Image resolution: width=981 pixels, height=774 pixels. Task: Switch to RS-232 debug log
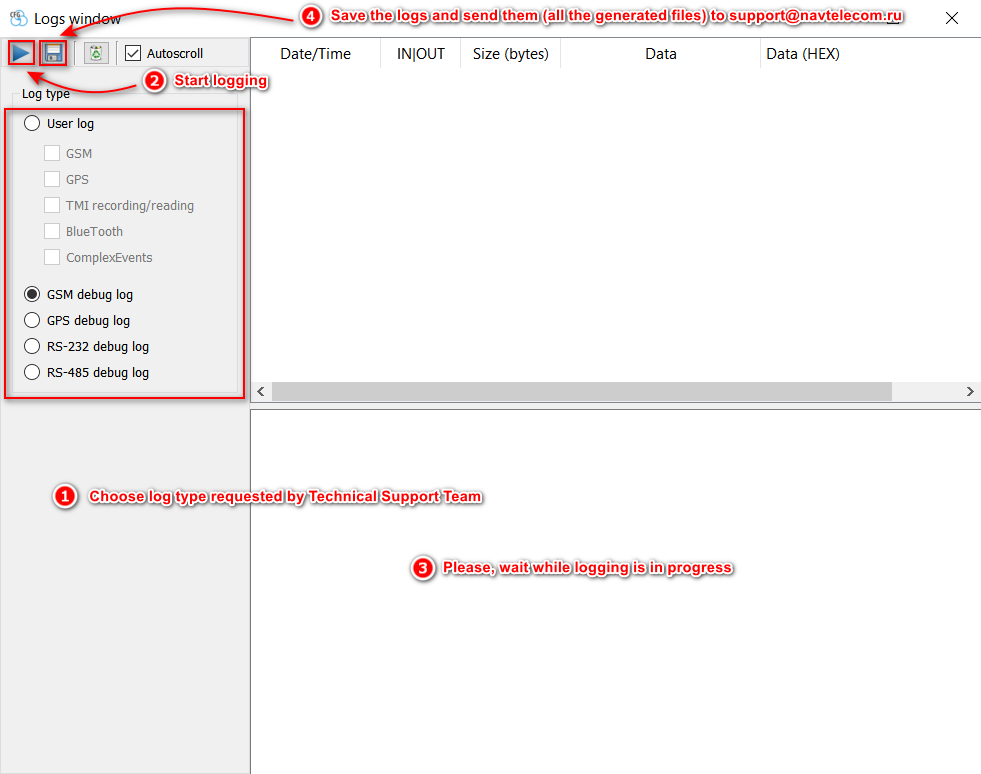pyautogui.click(x=32, y=347)
